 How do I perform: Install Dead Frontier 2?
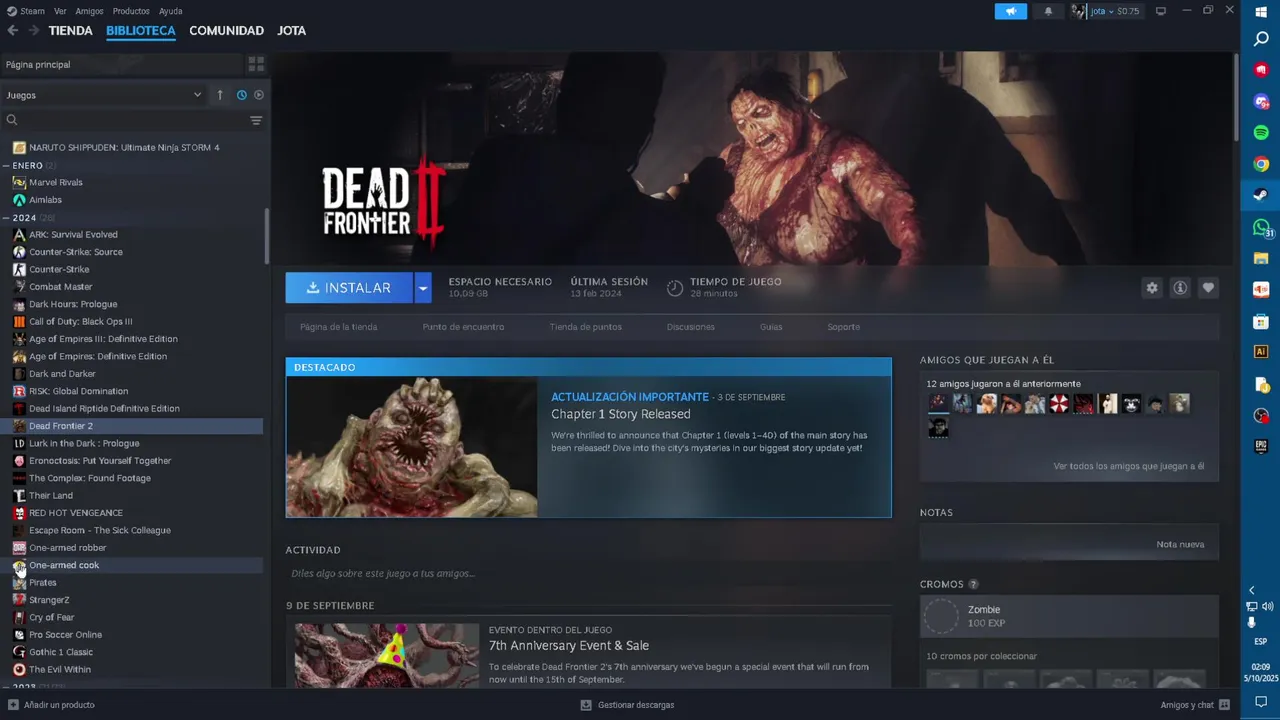click(x=349, y=288)
